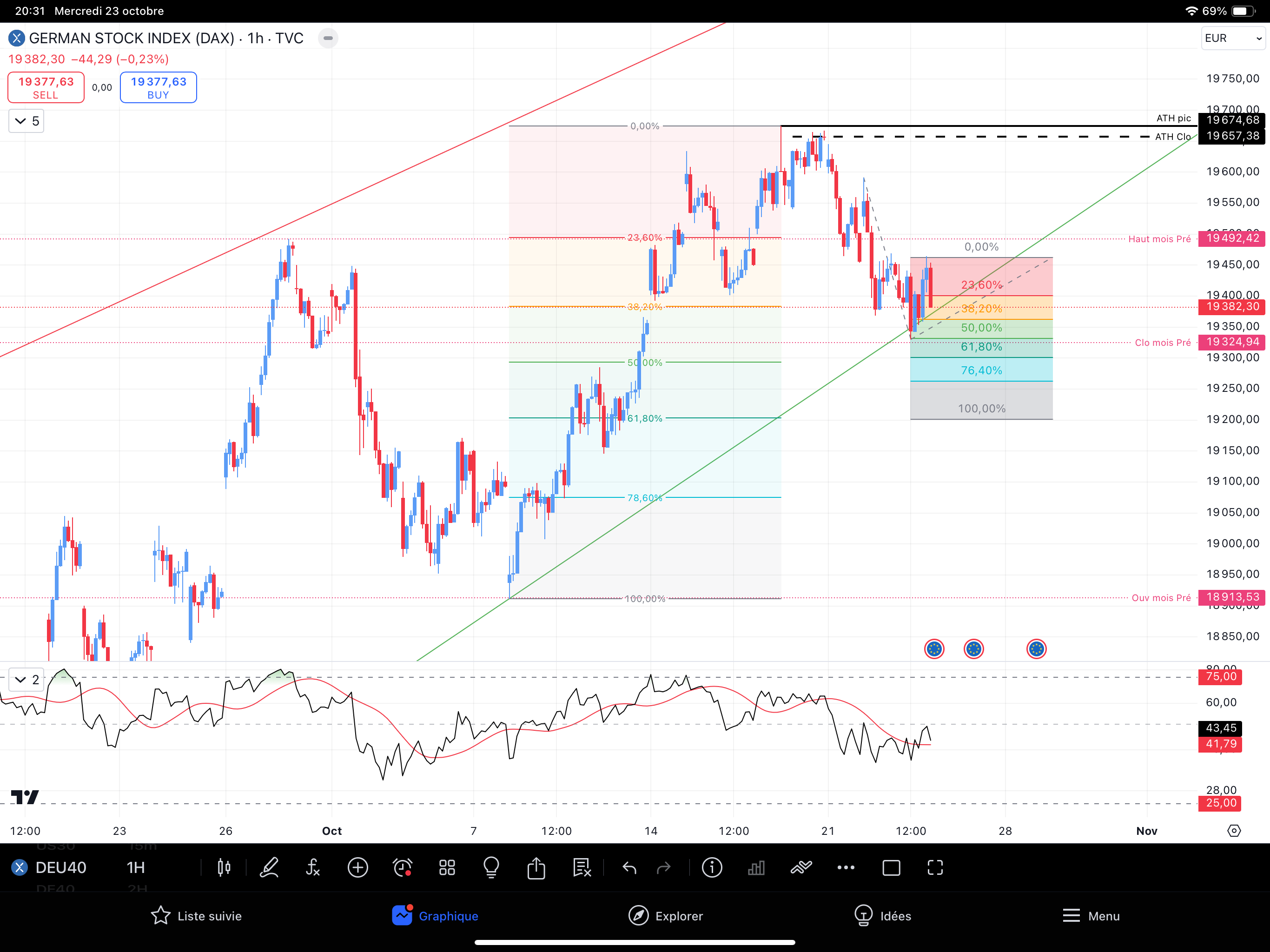Screen dimensions: 1270x952
Task: Toggle the 1H timeframe selector
Action: [x=135, y=867]
